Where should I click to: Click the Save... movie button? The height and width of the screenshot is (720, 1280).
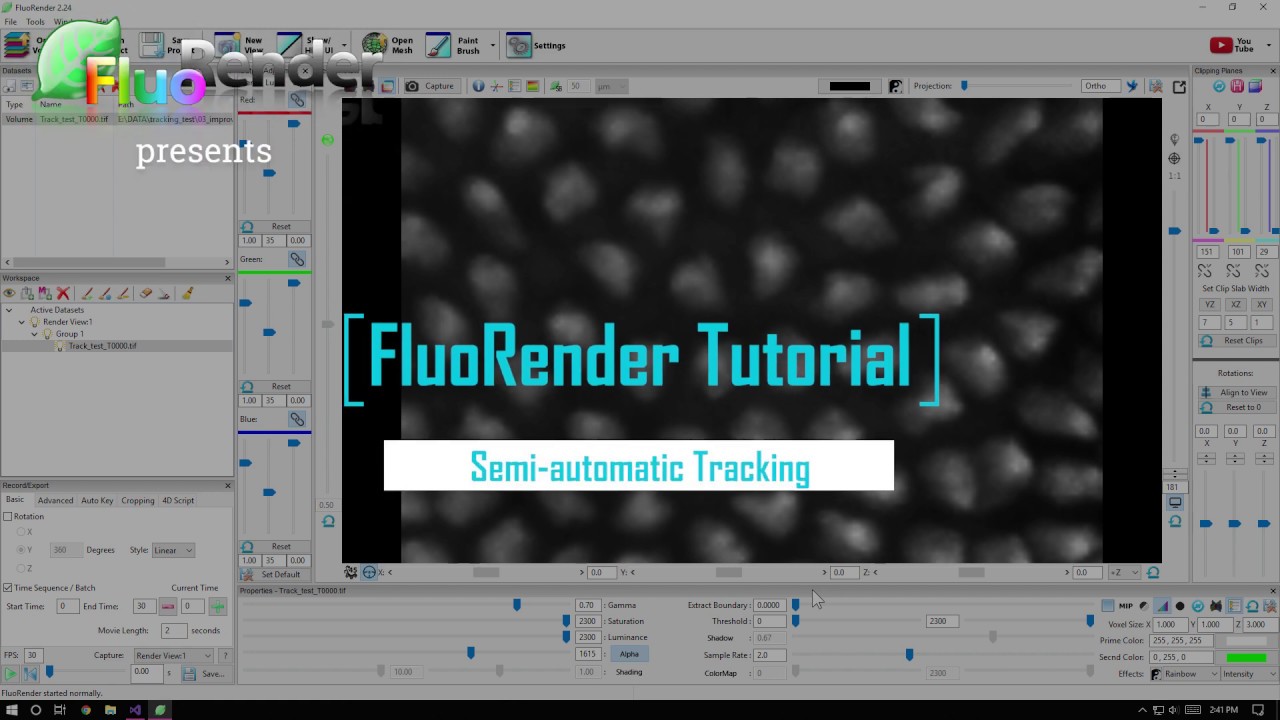[205, 674]
